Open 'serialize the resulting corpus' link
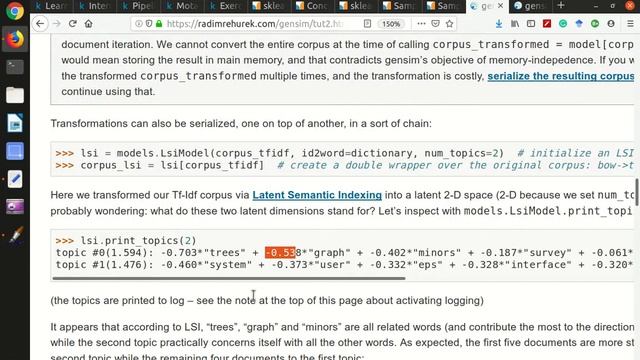Screen dimensions: 640x360 tap(561, 76)
